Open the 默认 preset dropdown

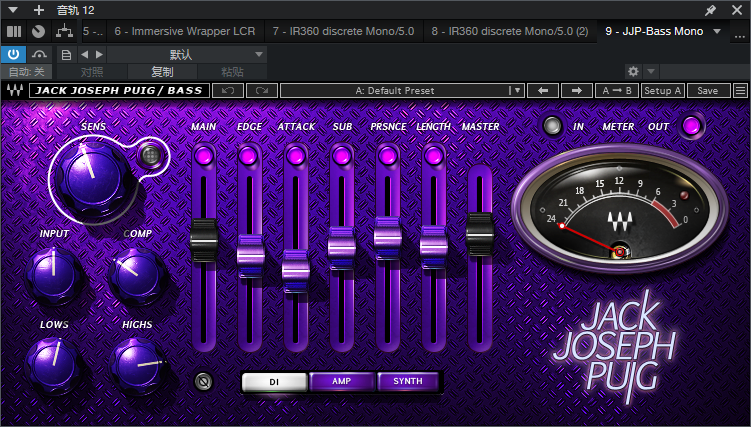[187, 55]
